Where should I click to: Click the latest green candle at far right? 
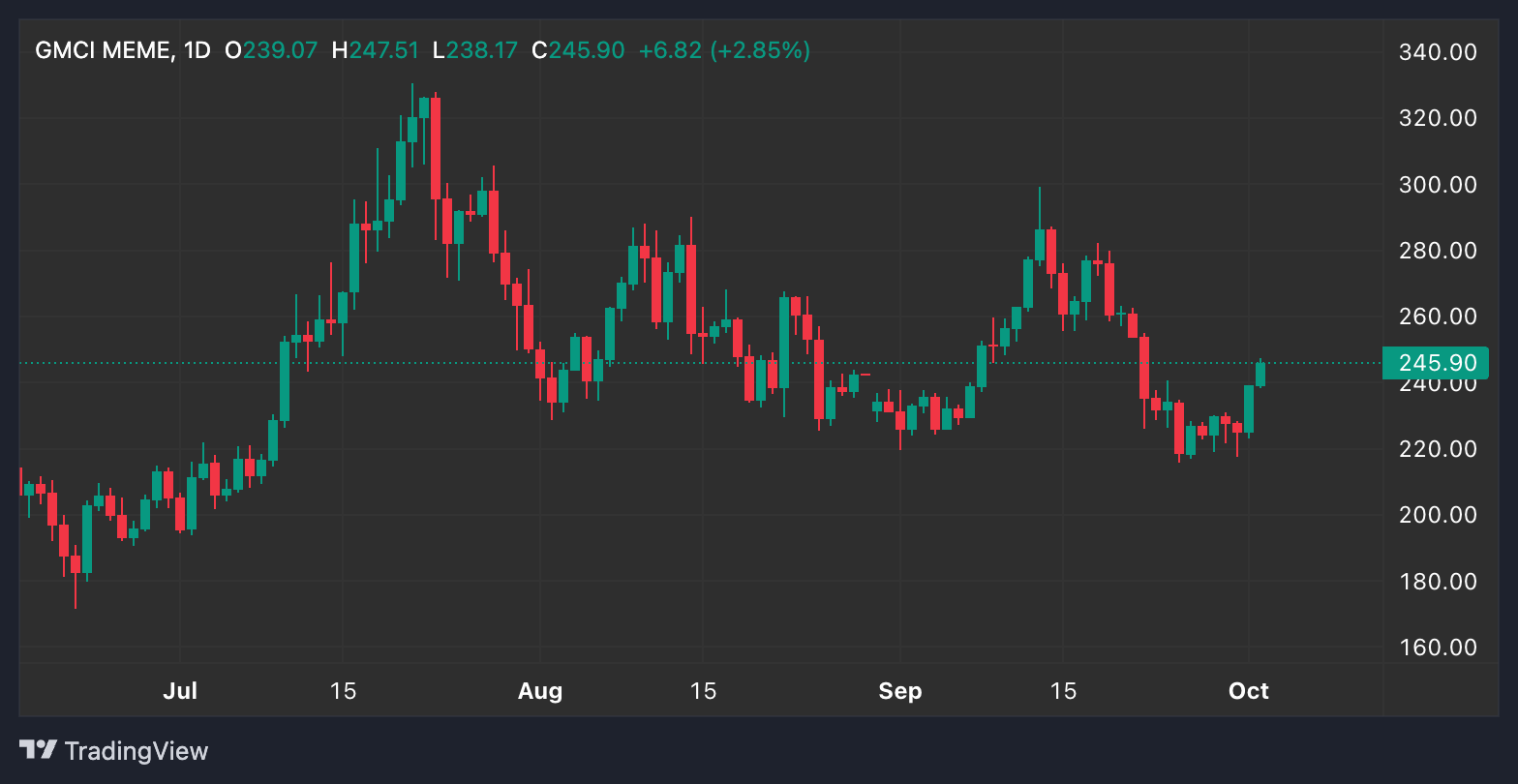1260,374
